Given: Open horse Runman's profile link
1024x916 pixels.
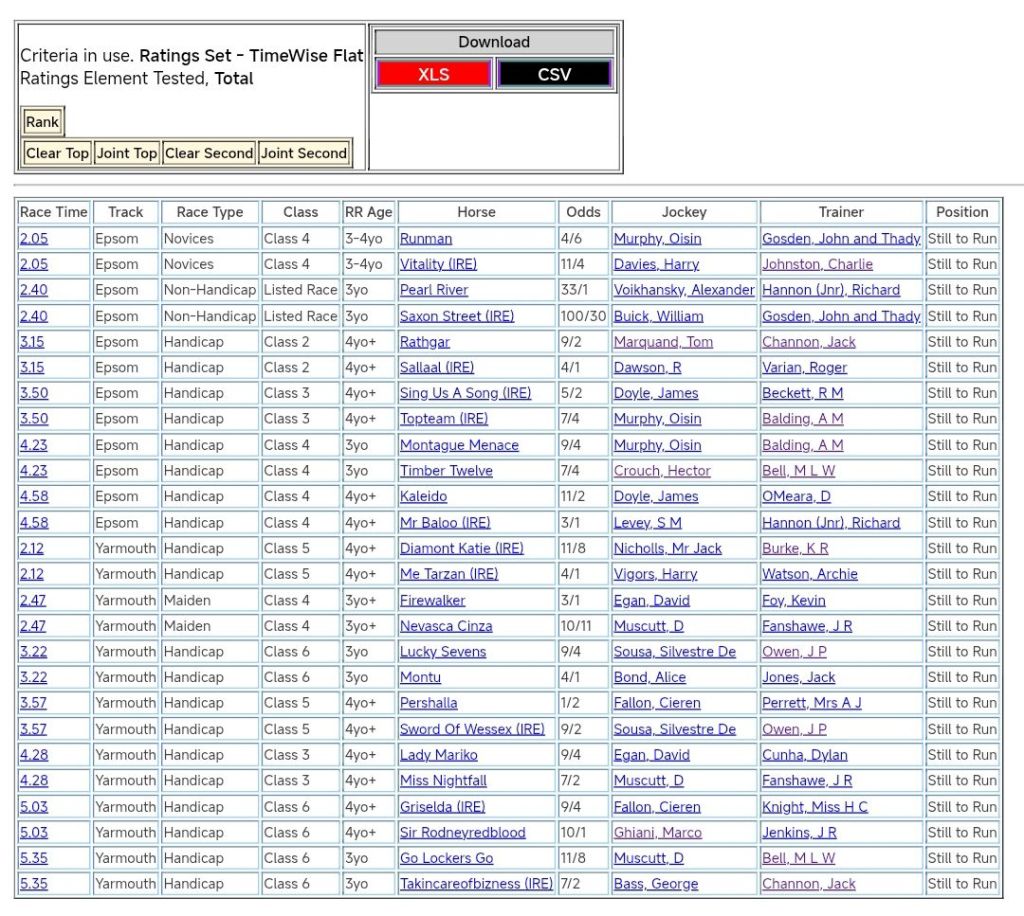Looking at the screenshot, I should (x=426, y=239).
